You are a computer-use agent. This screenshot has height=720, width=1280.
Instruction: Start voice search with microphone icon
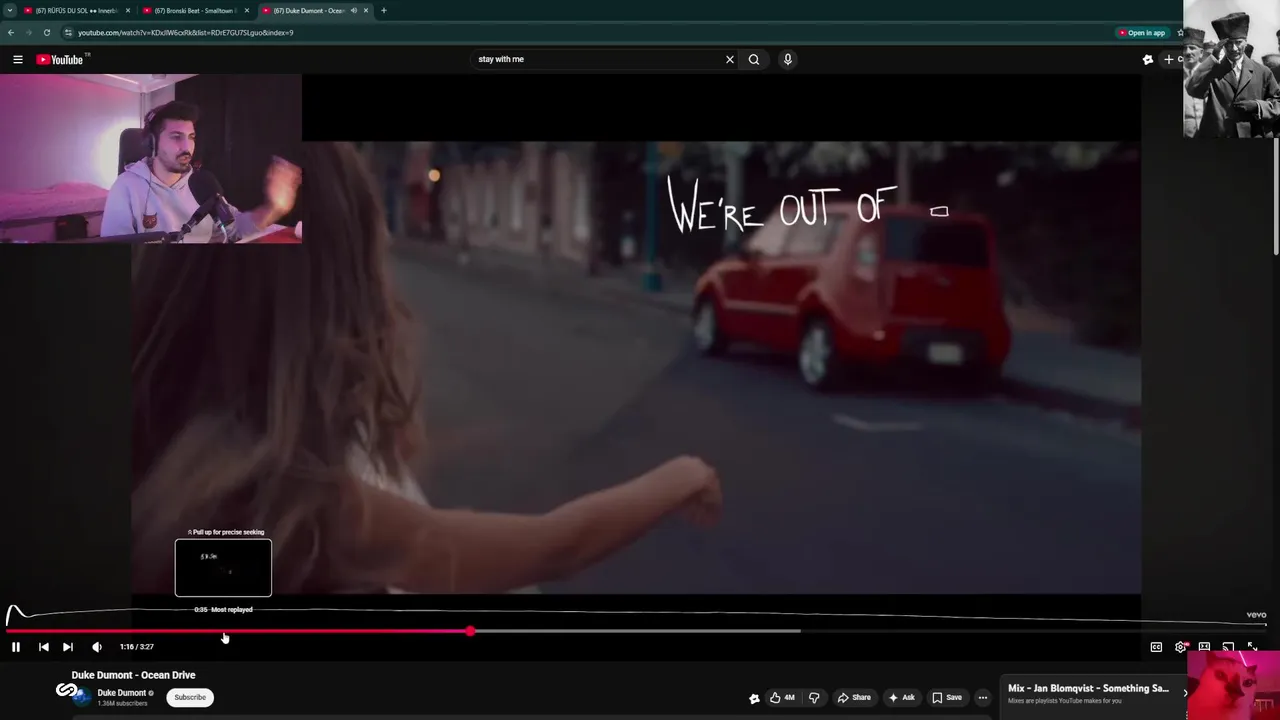788,60
